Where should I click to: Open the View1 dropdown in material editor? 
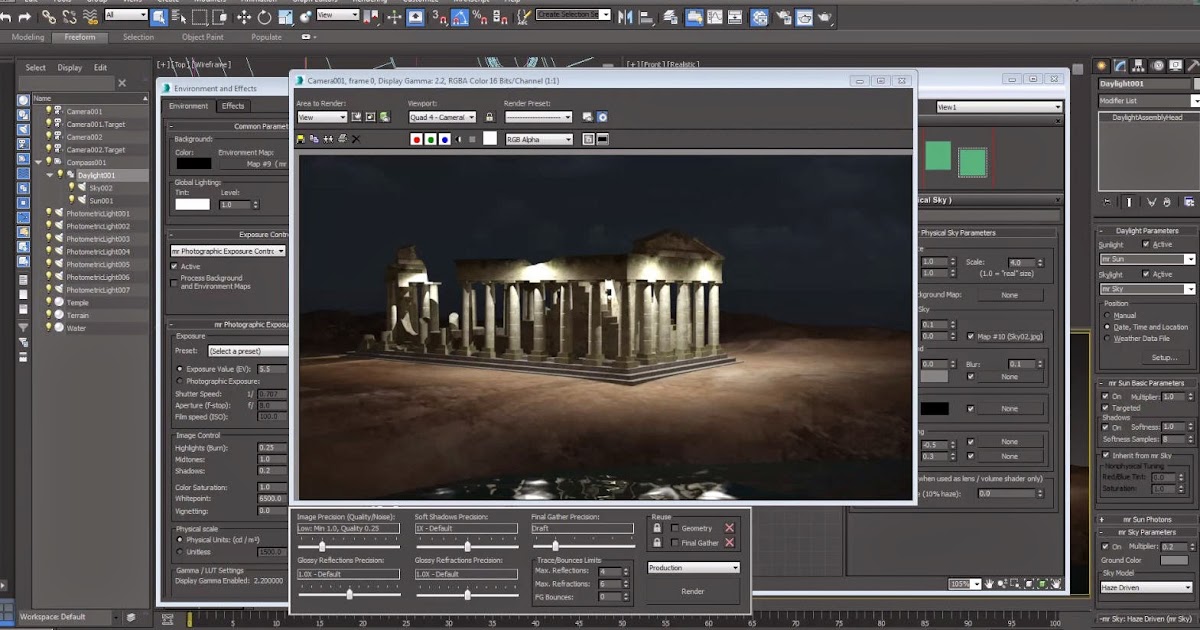coord(998,107)
